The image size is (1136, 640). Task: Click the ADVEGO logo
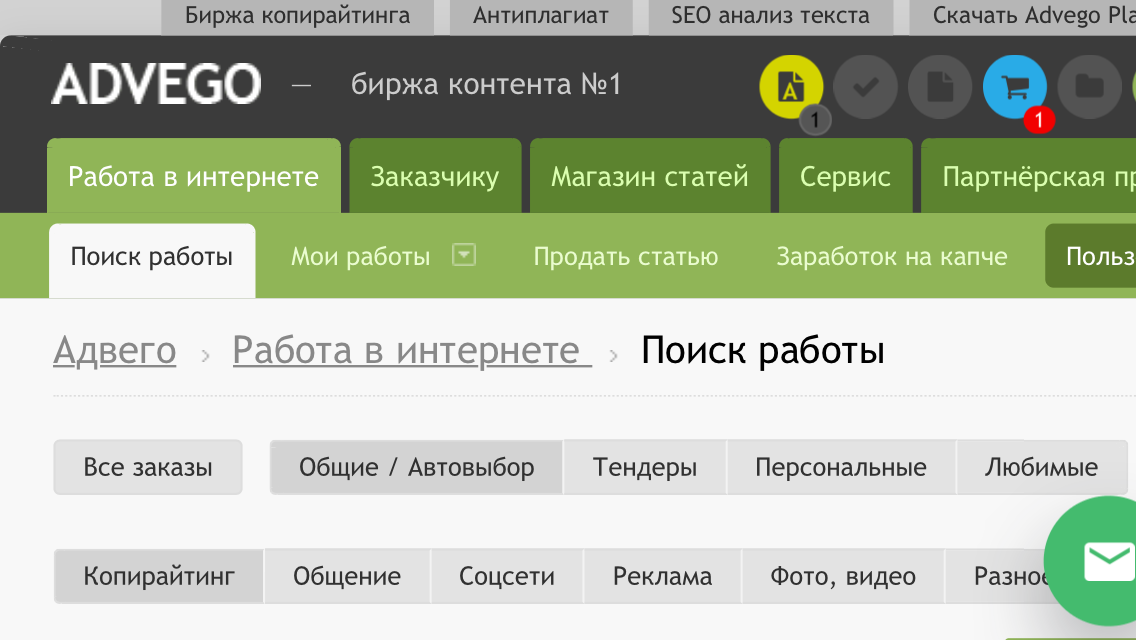tap(156, 84)
